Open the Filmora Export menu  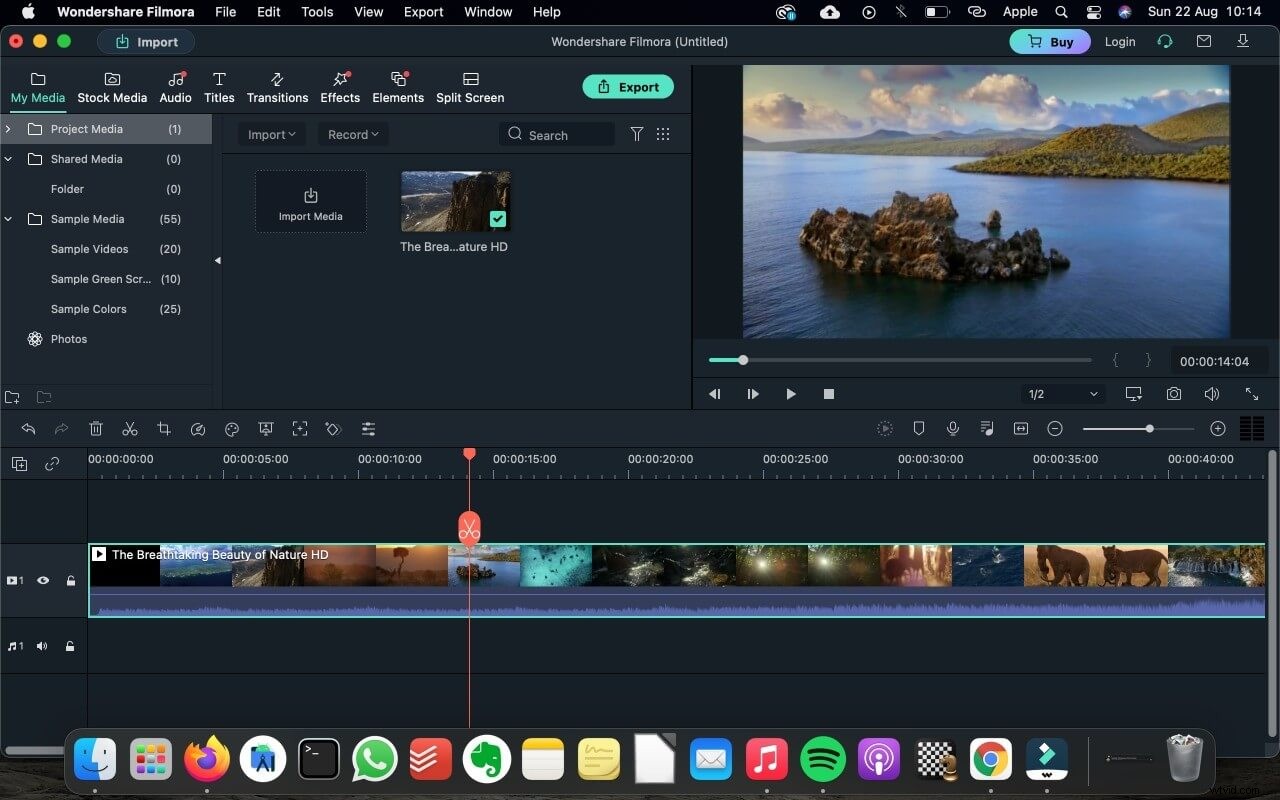click(x=423, y=12)
